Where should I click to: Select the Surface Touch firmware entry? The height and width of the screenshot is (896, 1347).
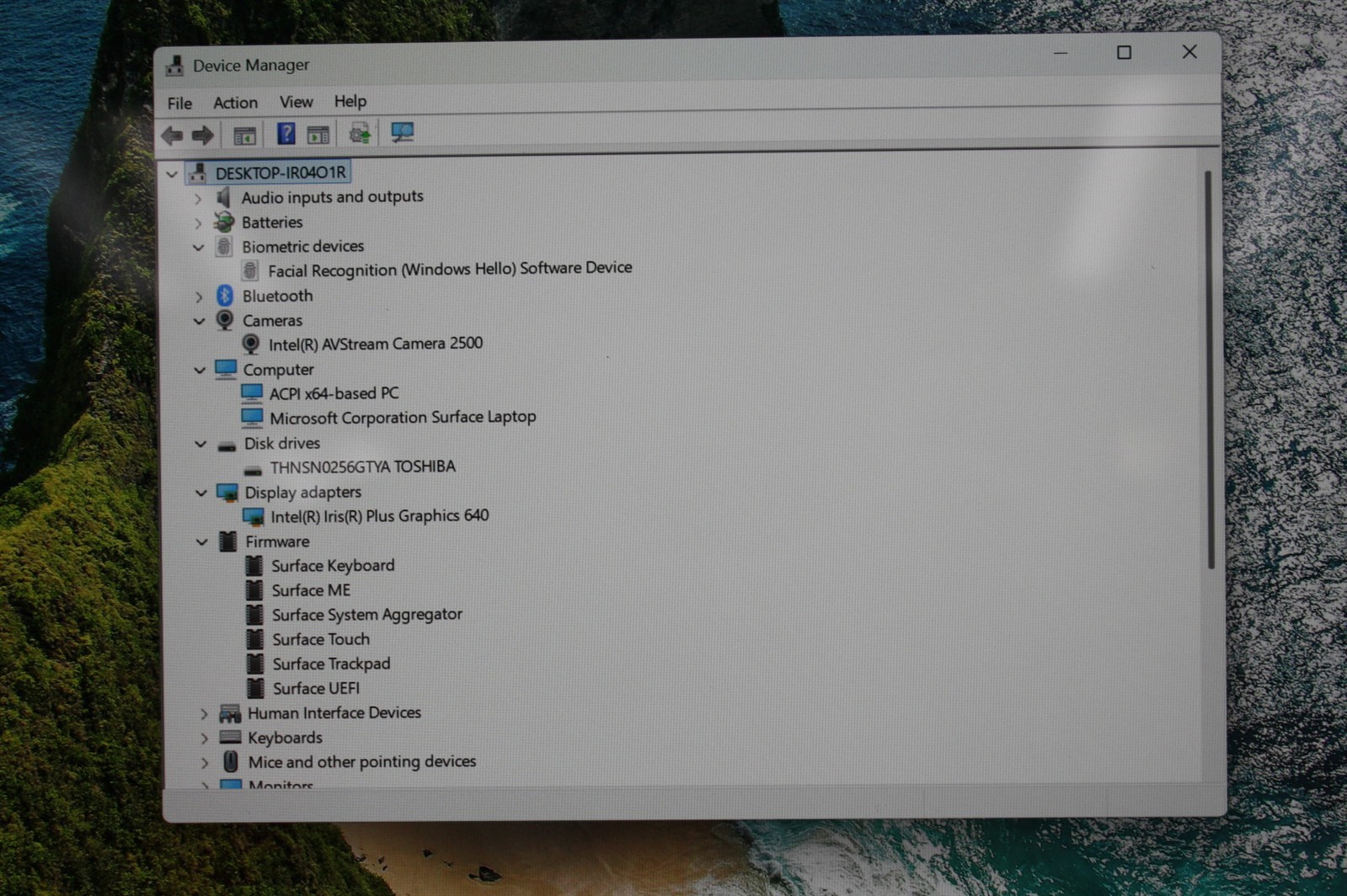tap(320, 639)
